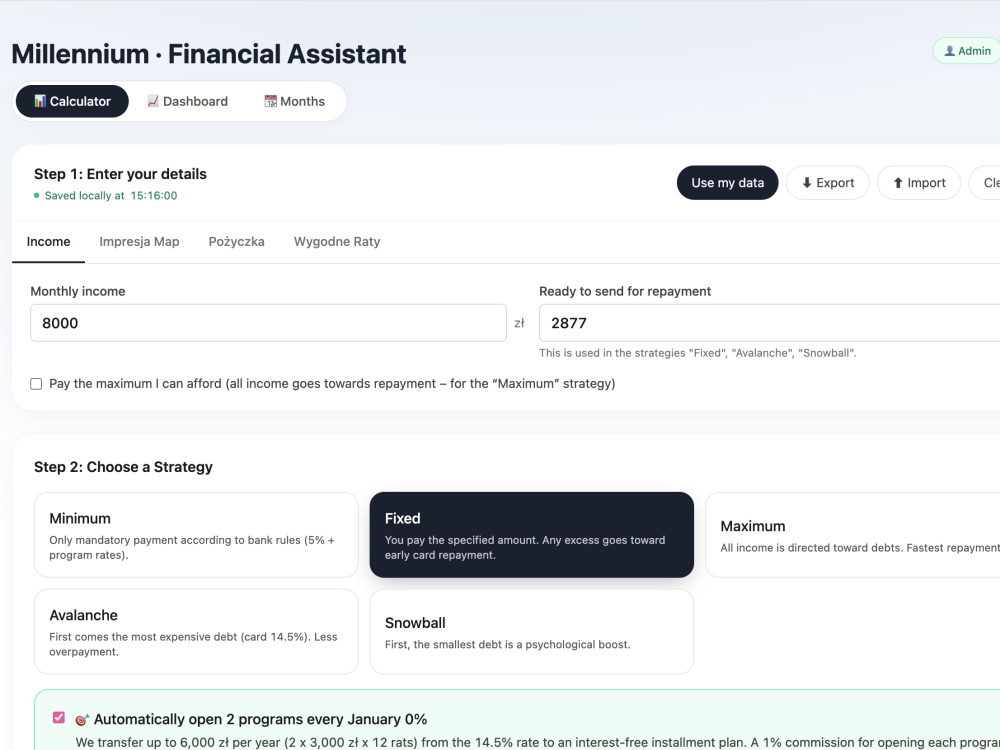The width and height of the screenshot is (1000, 750).
Task: Choose the Fixed strategy card
Action: click(x=531, y=535)
